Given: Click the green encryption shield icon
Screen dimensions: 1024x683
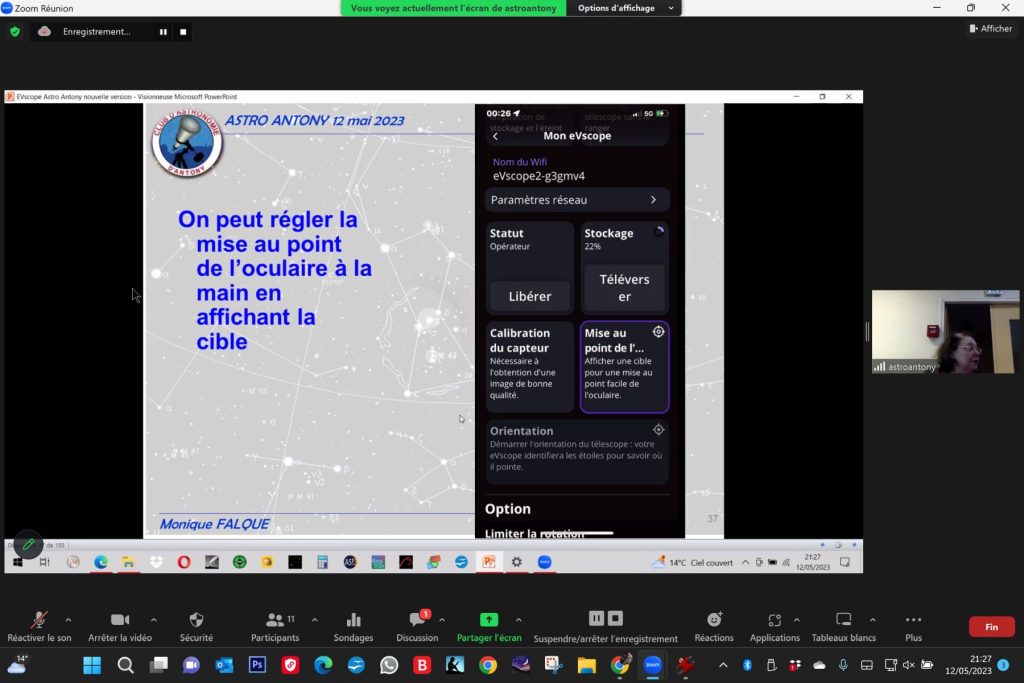Looking at the screenshot, I should [15, 31].
